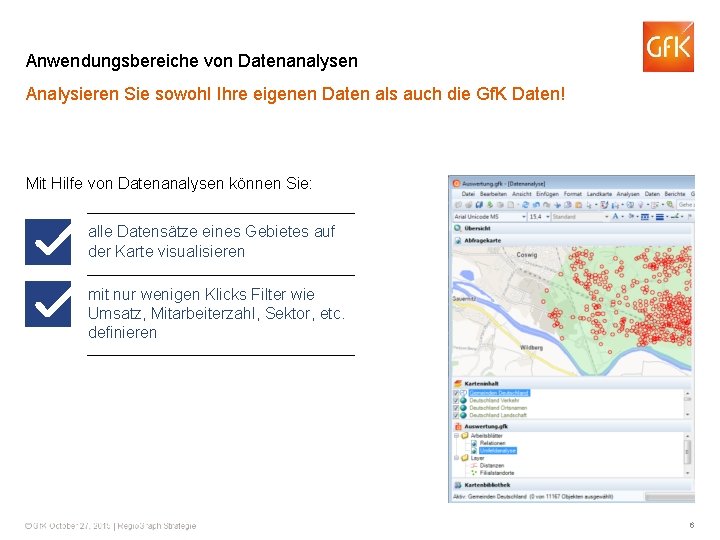This screenshot has width=720, height=540.
Task: Open the Analysen menu
Action: [x=628, y=194]
